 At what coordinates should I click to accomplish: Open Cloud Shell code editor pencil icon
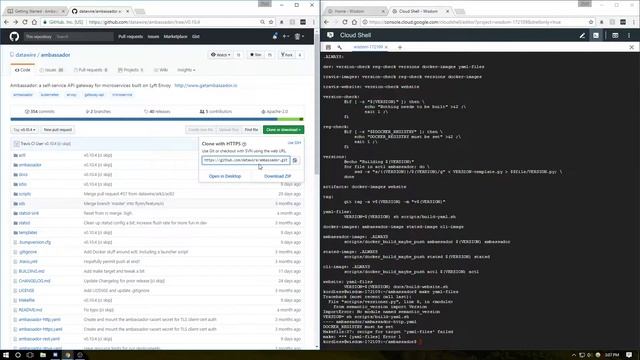582,36
